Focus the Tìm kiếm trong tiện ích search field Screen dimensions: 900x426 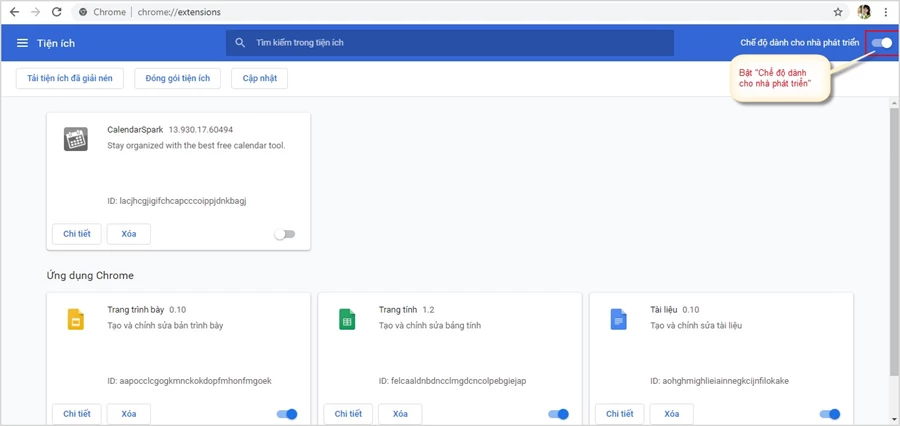click(449, 43)
